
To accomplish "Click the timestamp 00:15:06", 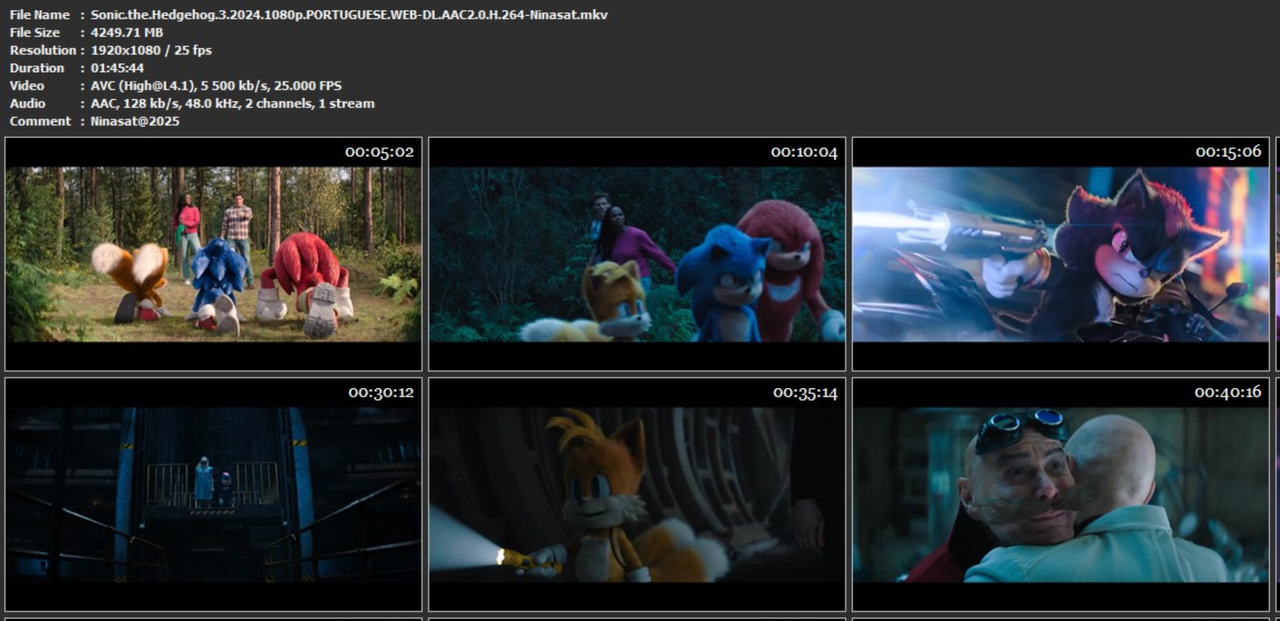I will [x=1228, y=152].
